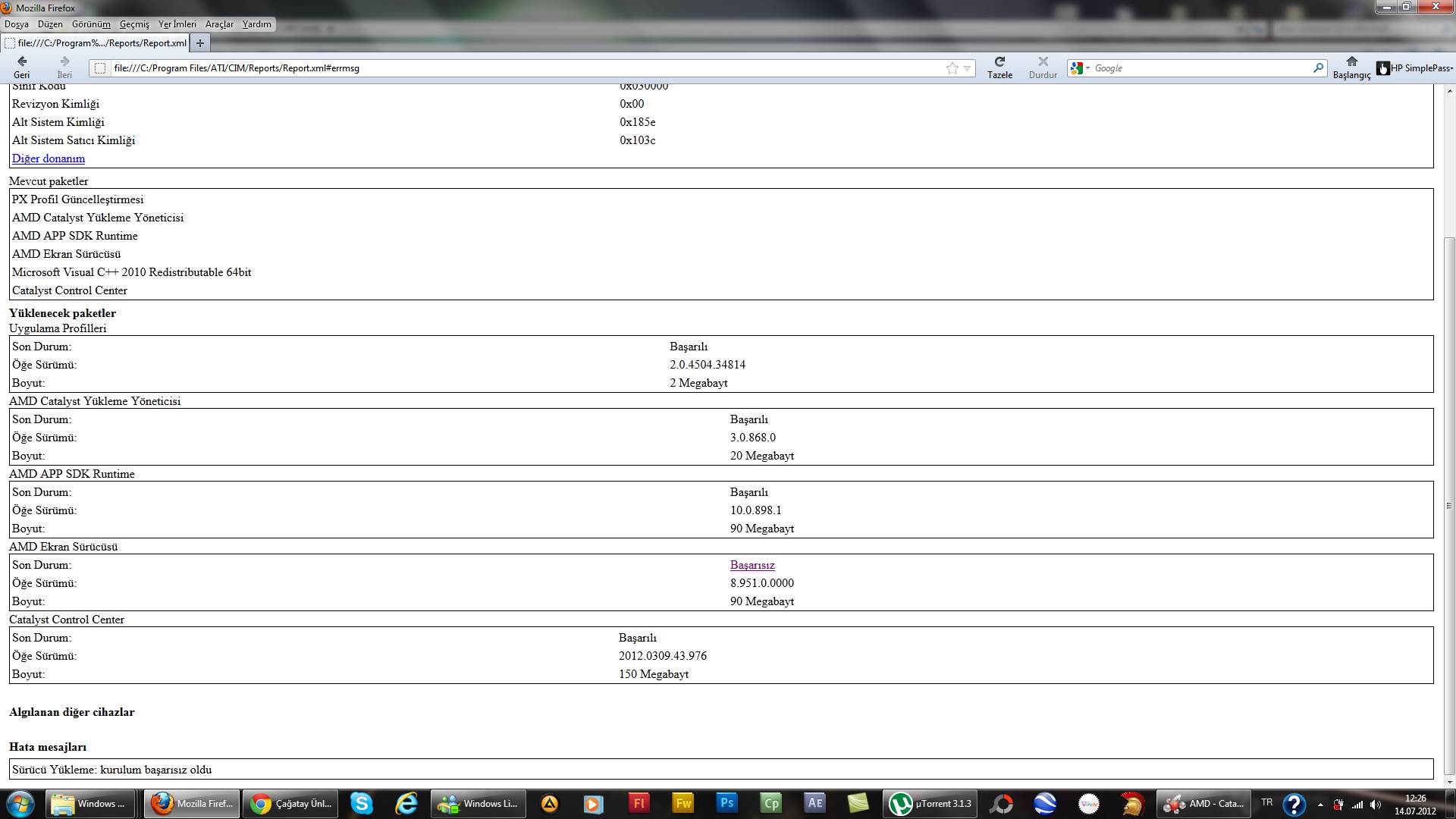Switch to Chrome Çağatay Ünl... window
Image resolution: width=1456 pixels, height=819 pixels.
pos(292,804)
